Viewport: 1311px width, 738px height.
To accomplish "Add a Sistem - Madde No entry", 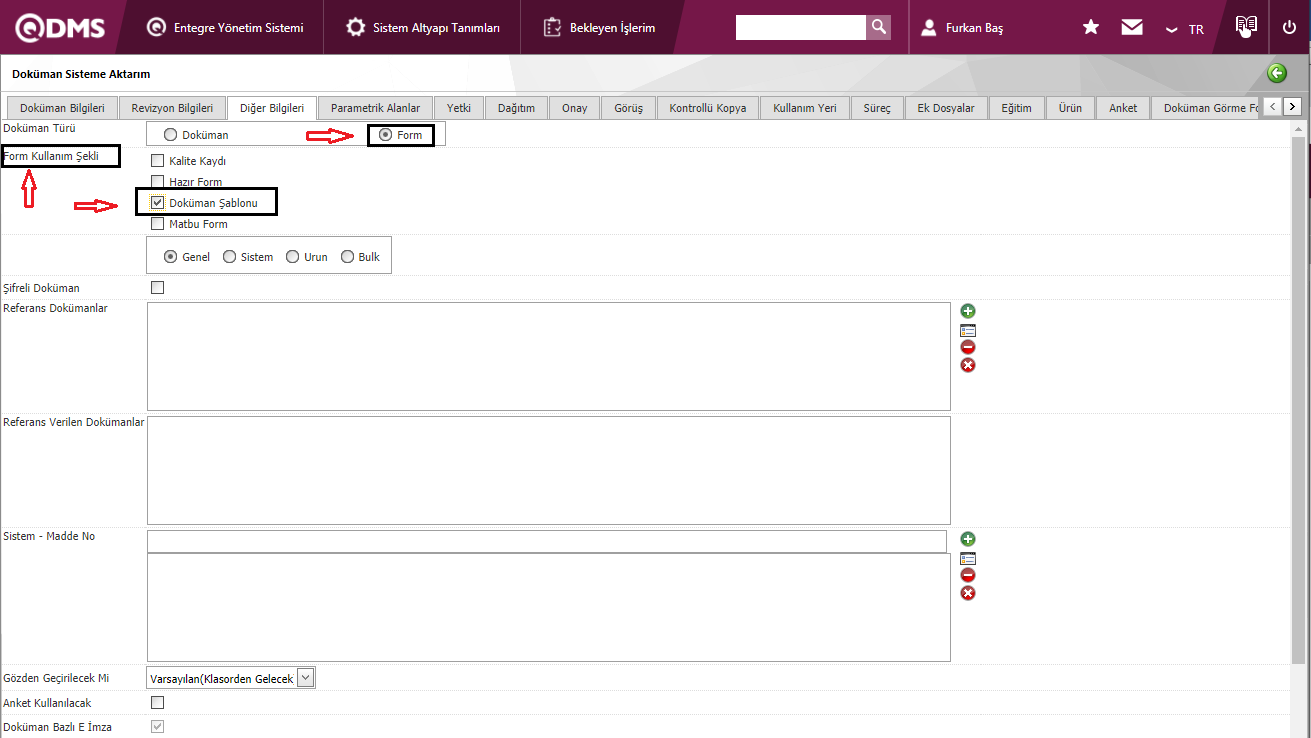I will [x=968, y=540].
